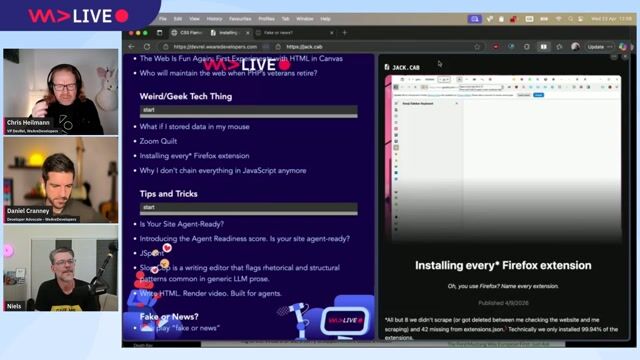Click 'start' bar under Weird/Geek Tech Thing

coord(249,111)
